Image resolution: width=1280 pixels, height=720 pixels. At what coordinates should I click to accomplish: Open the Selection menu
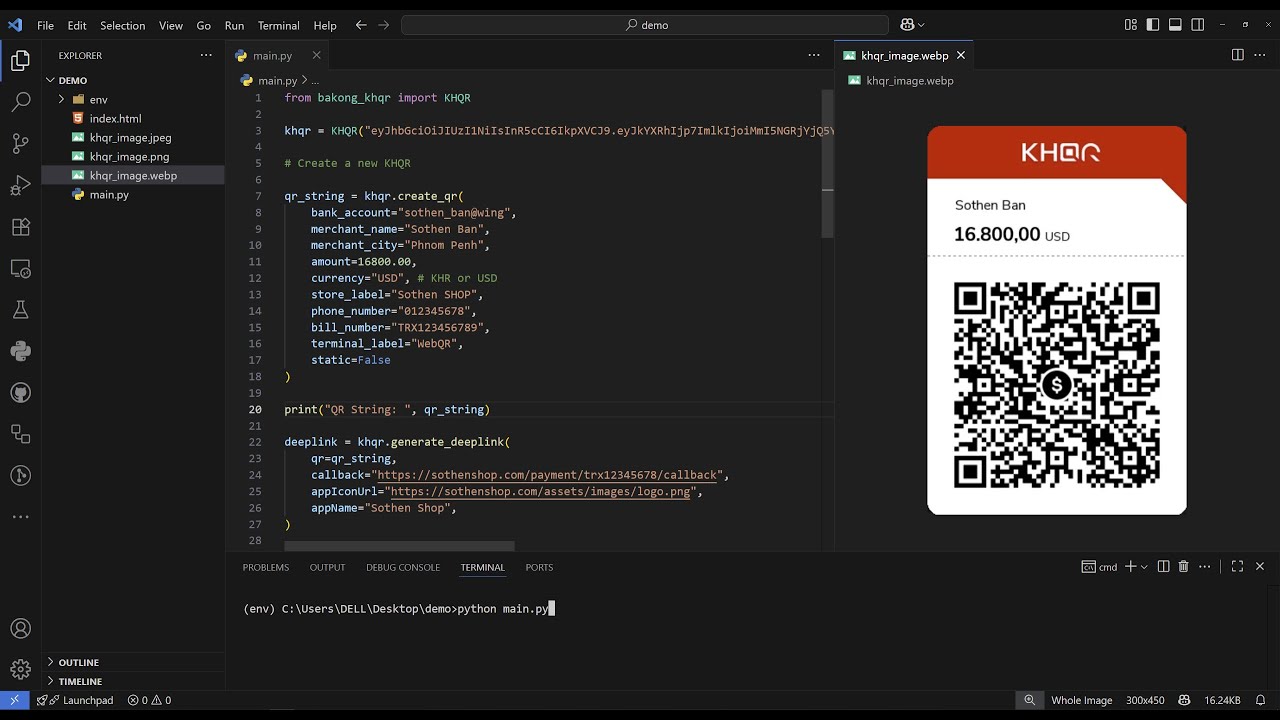[122, 25]
